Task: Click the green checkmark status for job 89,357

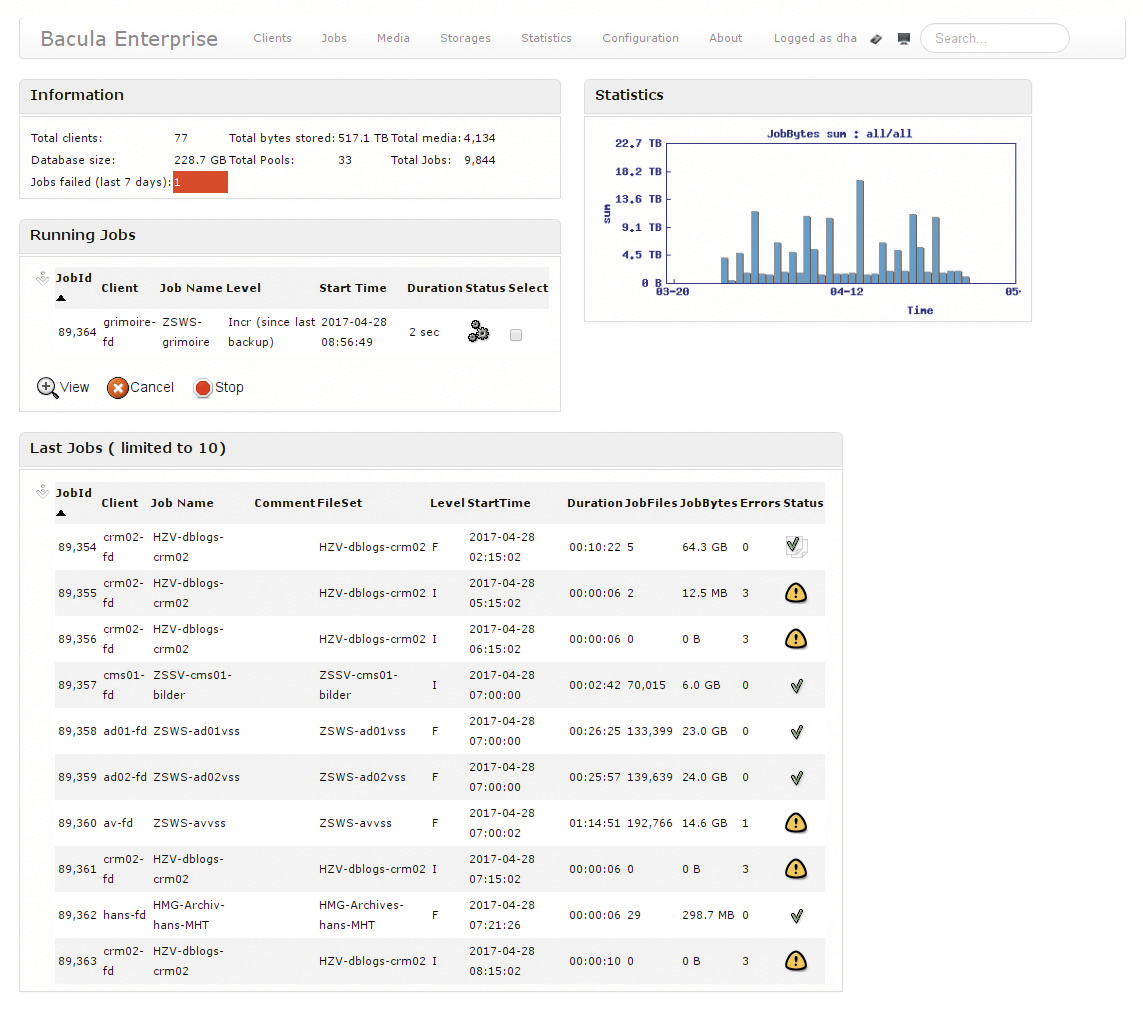Action: pyautogui.click(x=796, y=686)
